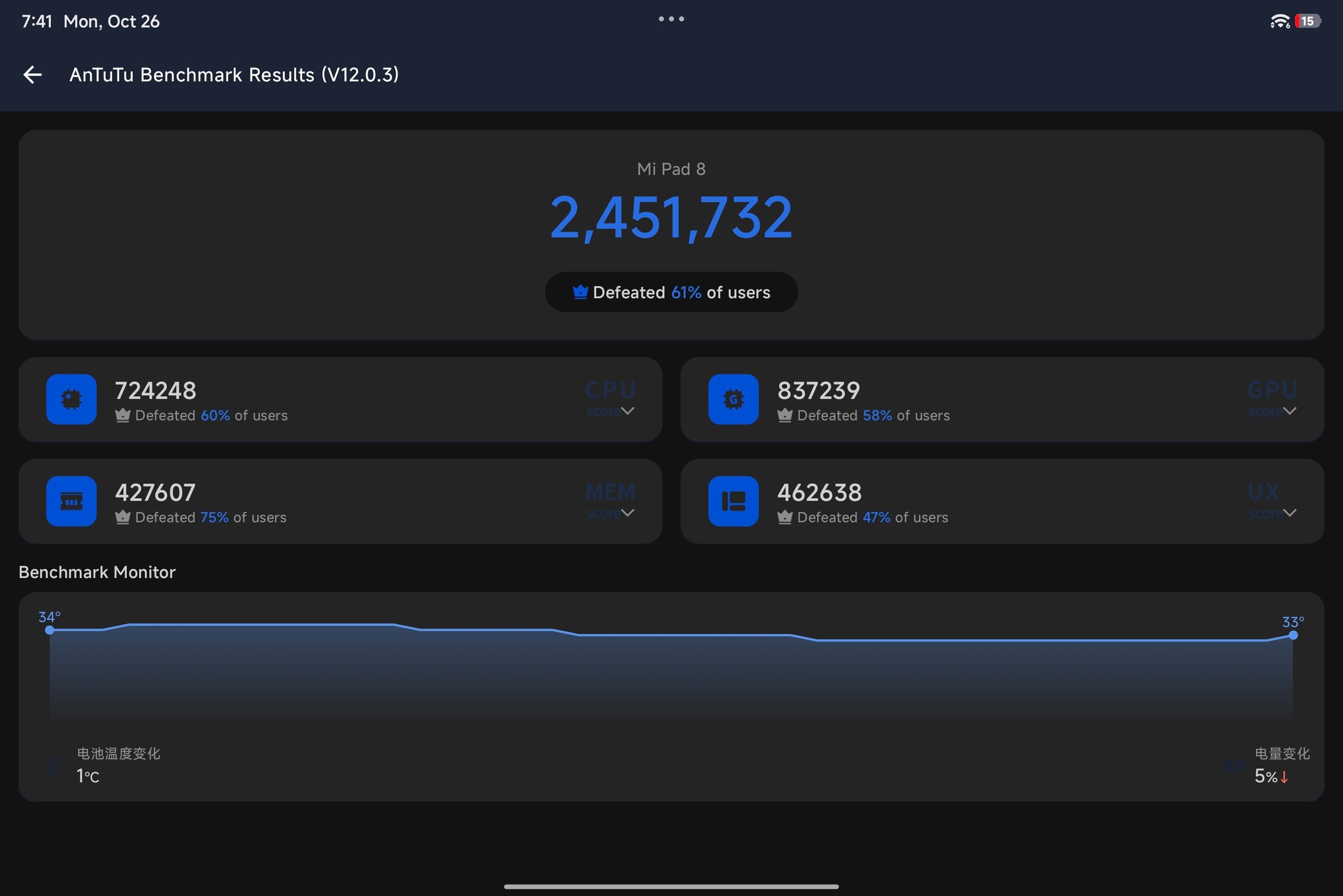The height and width of the screenshot is (896, 1343).
Task: Expand the CPU score details chevron
Action: tap(627, 411)
